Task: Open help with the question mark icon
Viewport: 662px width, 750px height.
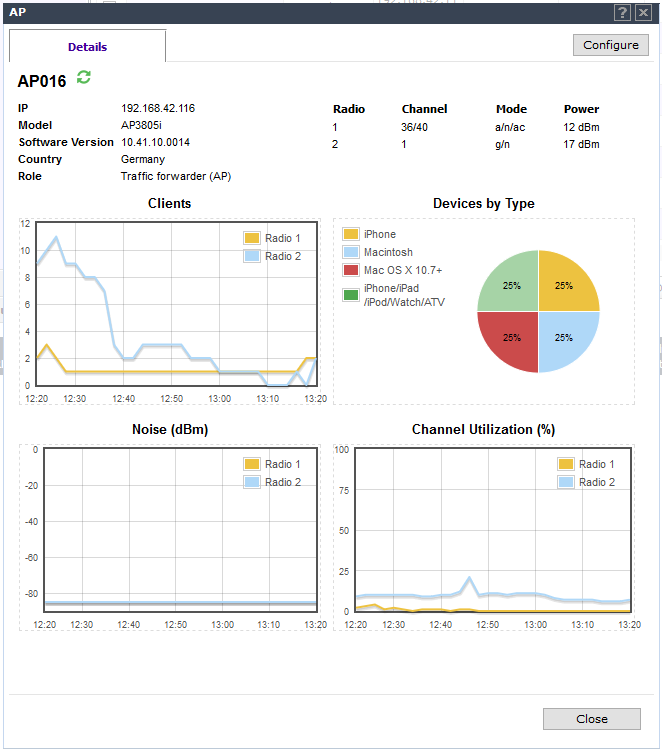Action: tap(622, 12)
